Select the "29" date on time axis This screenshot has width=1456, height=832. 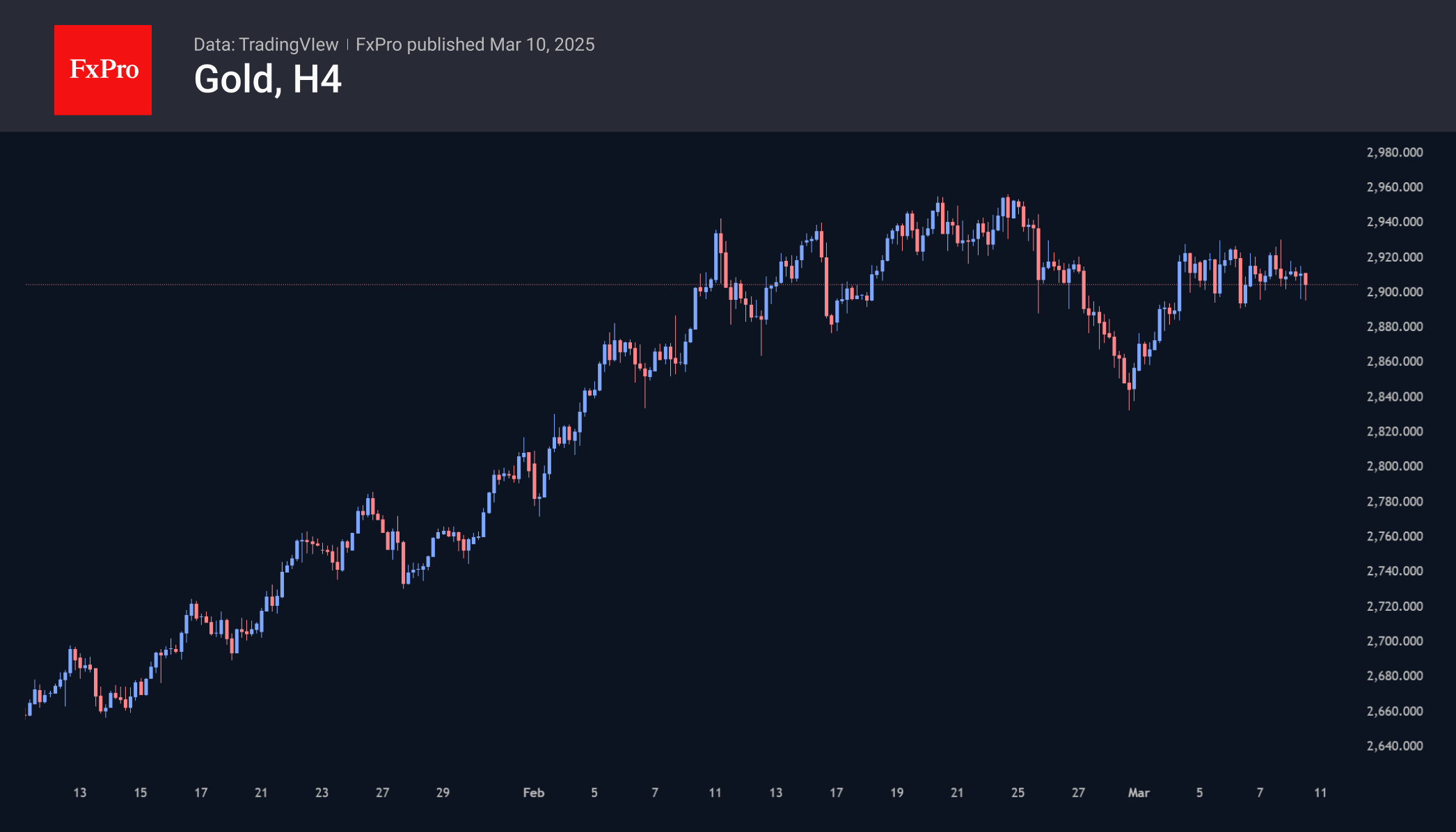pos(443,792)
